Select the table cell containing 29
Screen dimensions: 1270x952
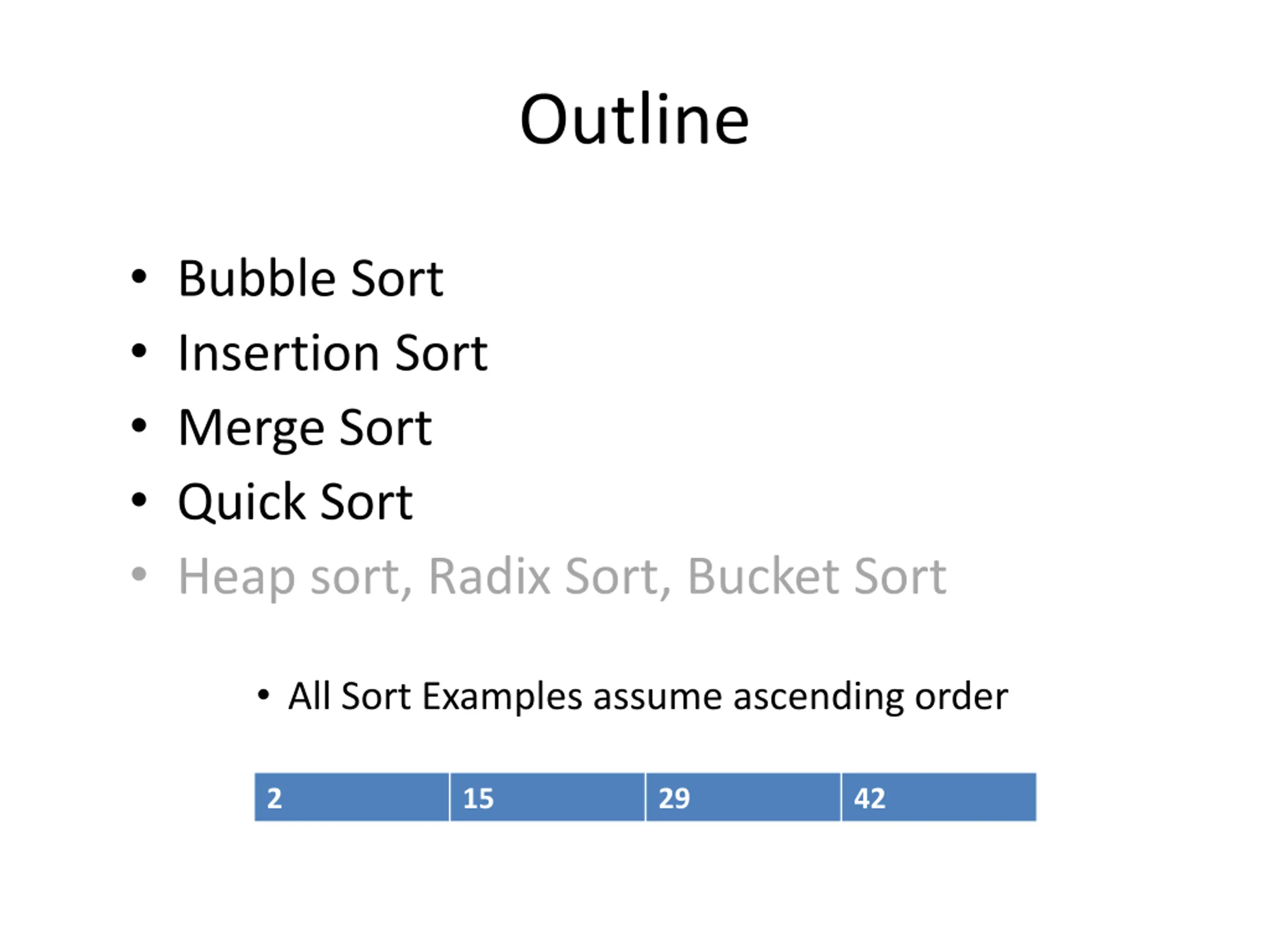tap(744, 798)
